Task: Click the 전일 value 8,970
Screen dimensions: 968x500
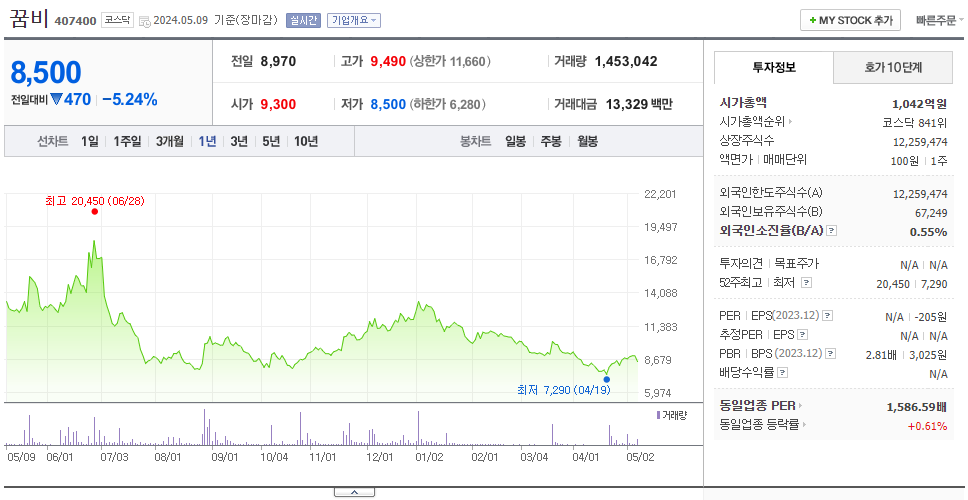Action: coord(278,62)
